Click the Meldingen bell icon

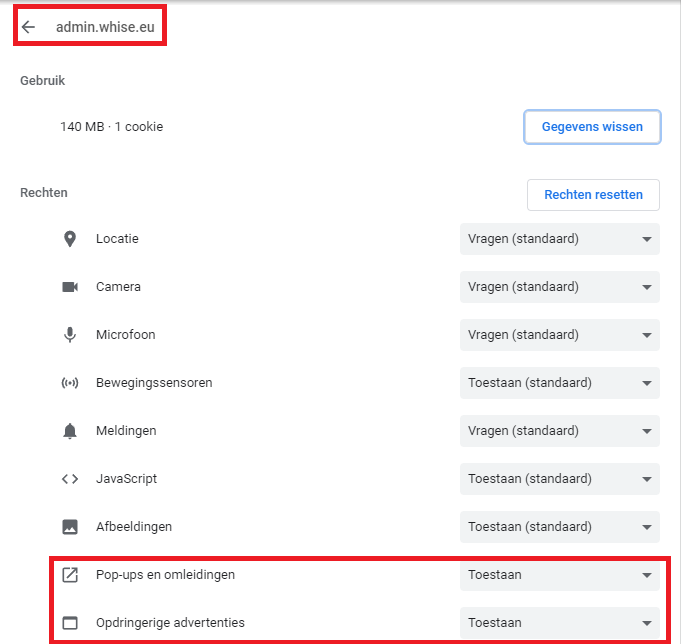click(x=70, y=431)
